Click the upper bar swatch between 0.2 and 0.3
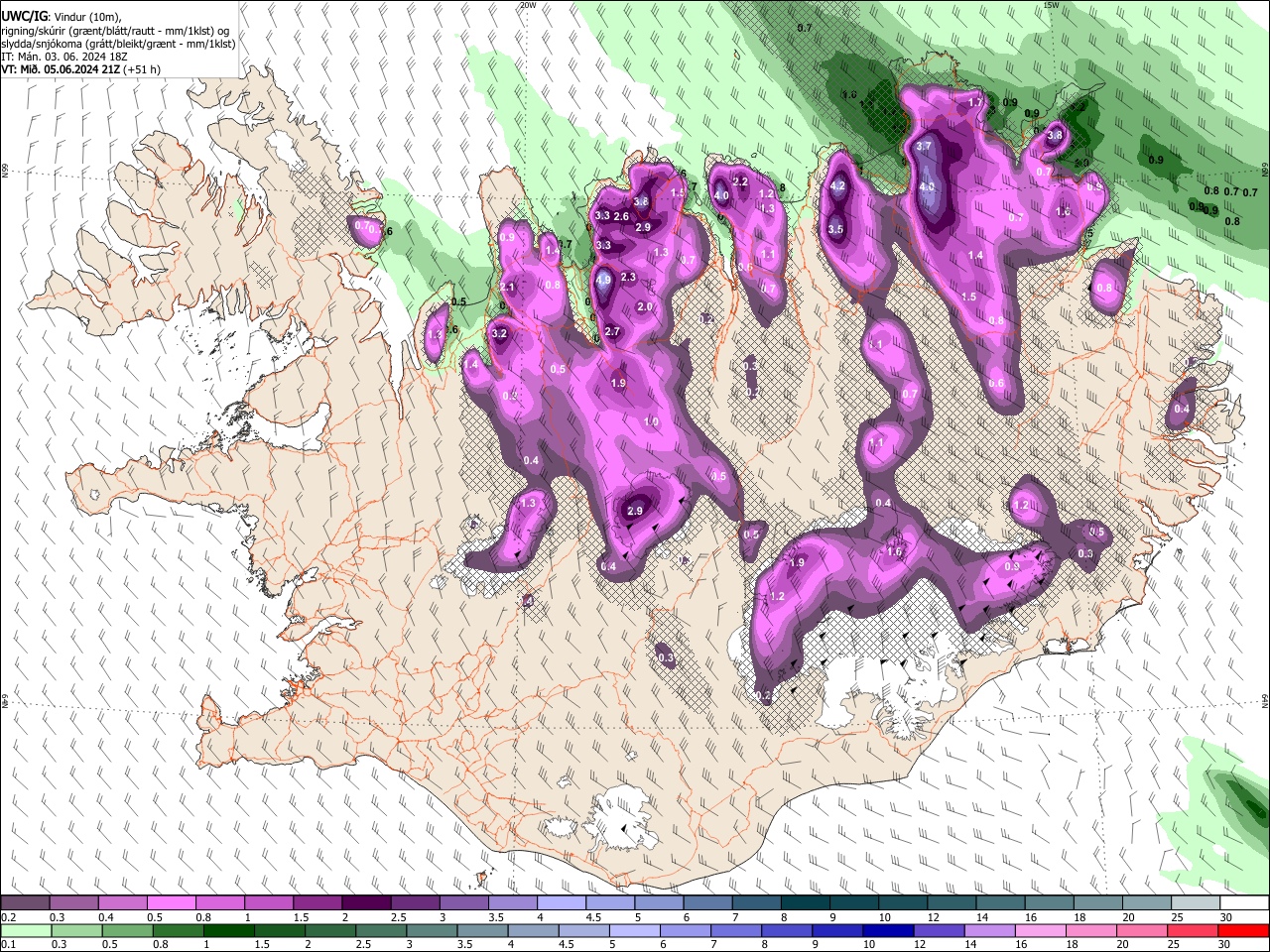Screen dimensions: 1270x952 (x=25, y=903)
